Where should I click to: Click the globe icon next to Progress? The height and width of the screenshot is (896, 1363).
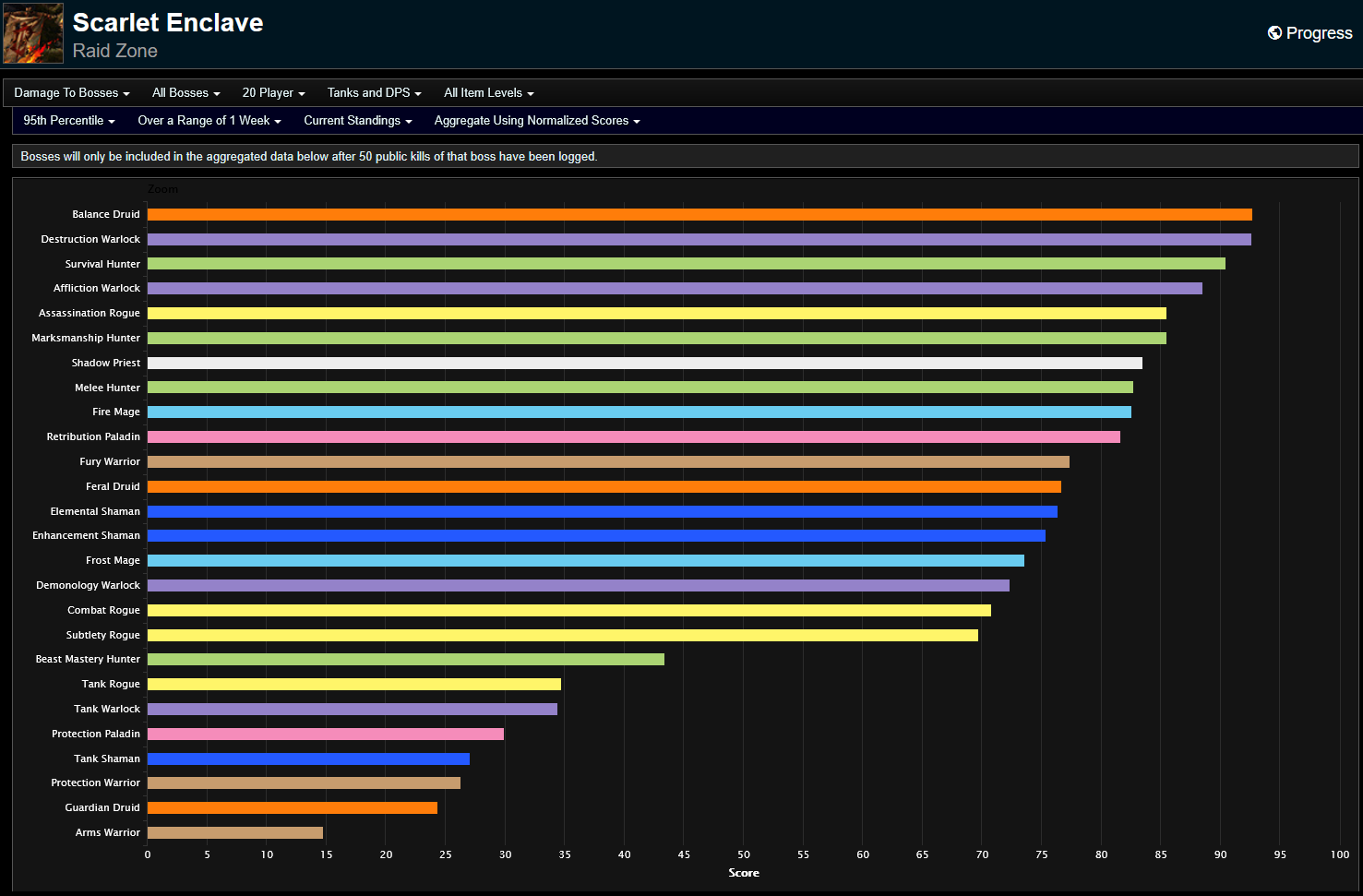[x=1275, y=32]
